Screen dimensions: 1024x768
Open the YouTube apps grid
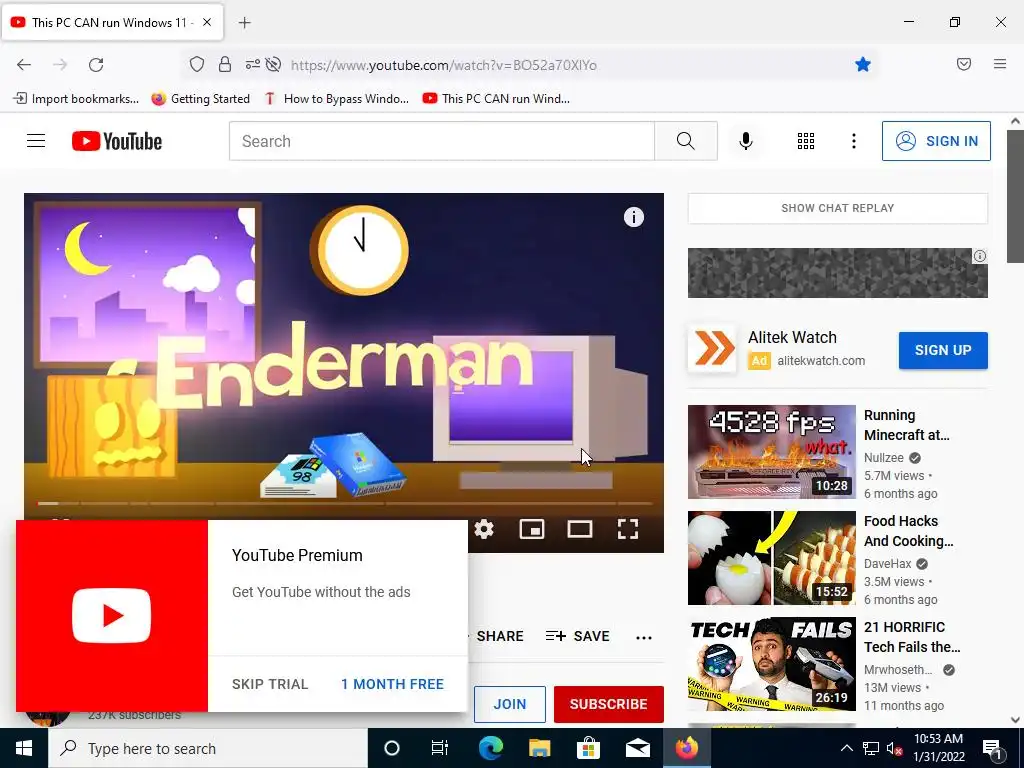coord(806,141)
